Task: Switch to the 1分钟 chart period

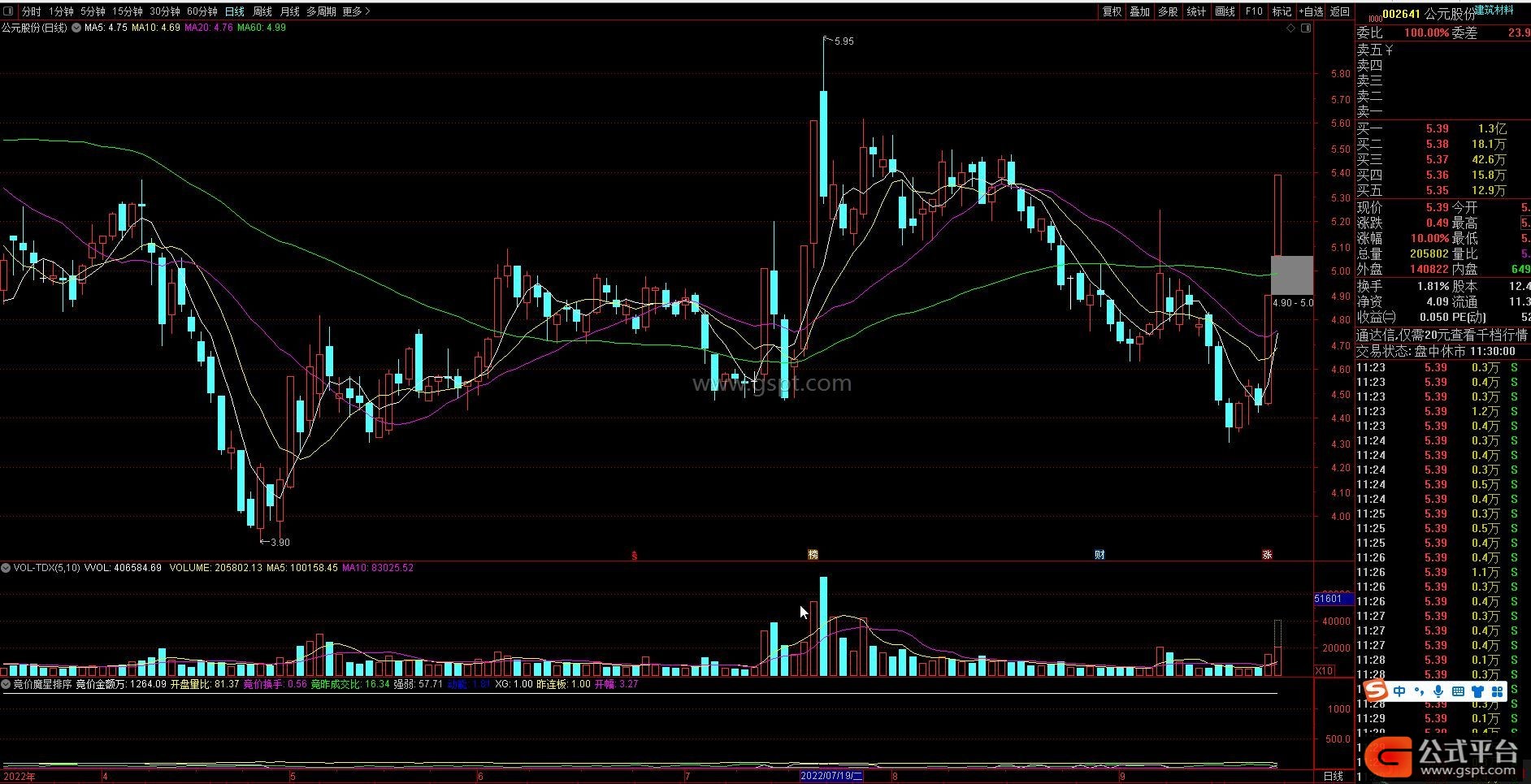Action: coord(61,11)
